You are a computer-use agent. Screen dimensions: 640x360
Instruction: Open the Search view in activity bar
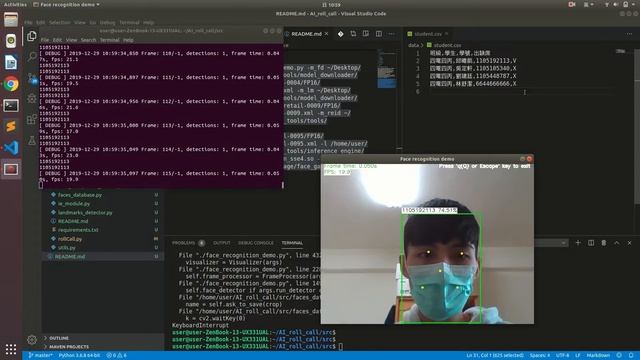pyautogui.click(x=32, y=56)
